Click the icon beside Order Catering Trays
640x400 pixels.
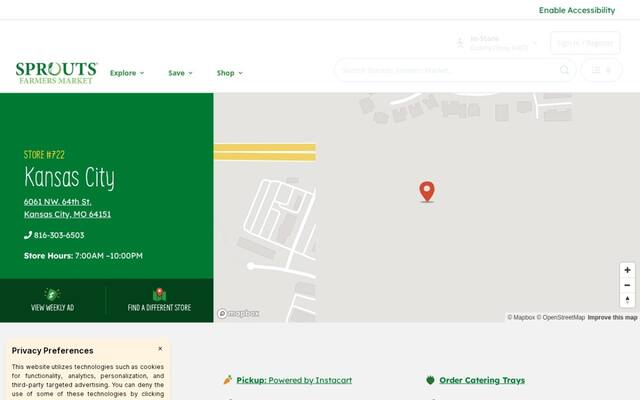(430, 380)
